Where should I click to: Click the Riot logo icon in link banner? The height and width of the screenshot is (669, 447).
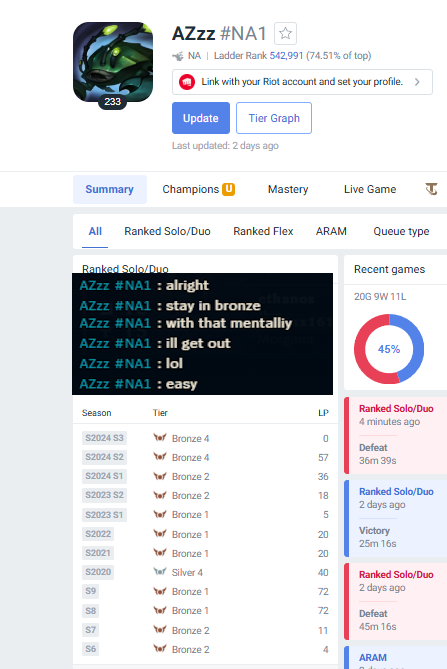(187, 82)
